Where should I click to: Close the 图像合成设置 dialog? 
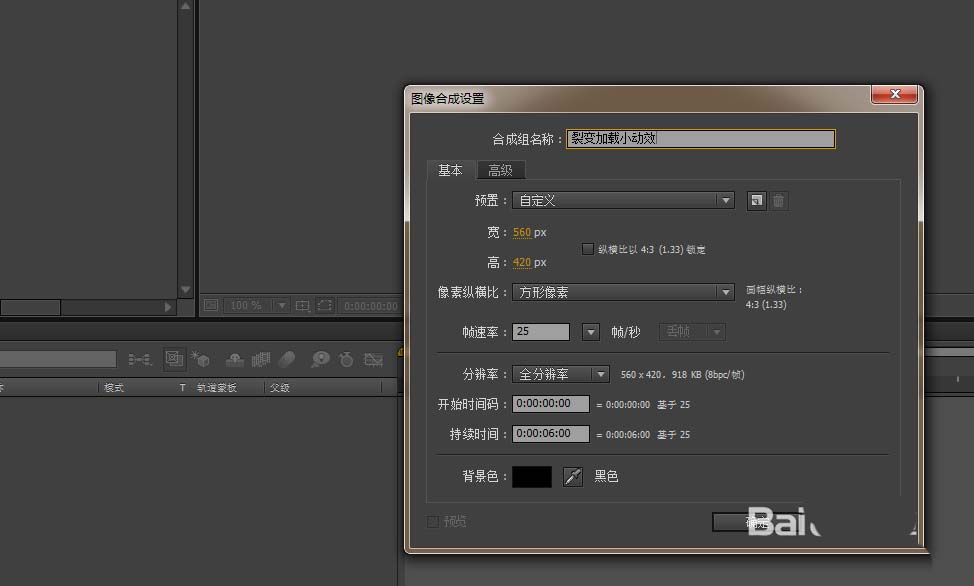pyautogui.click(x=894, y=94)
